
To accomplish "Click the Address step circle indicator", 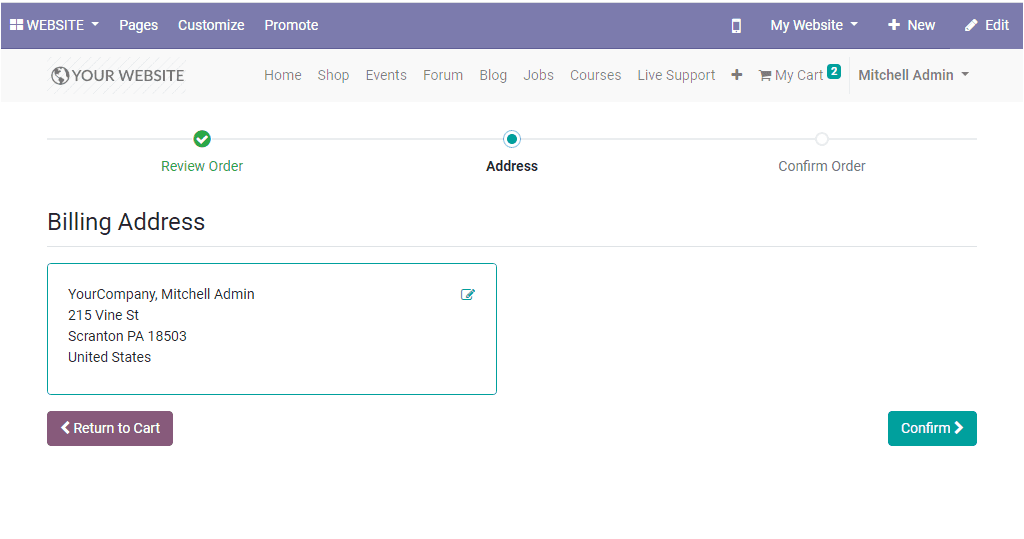I will point(512,139).
